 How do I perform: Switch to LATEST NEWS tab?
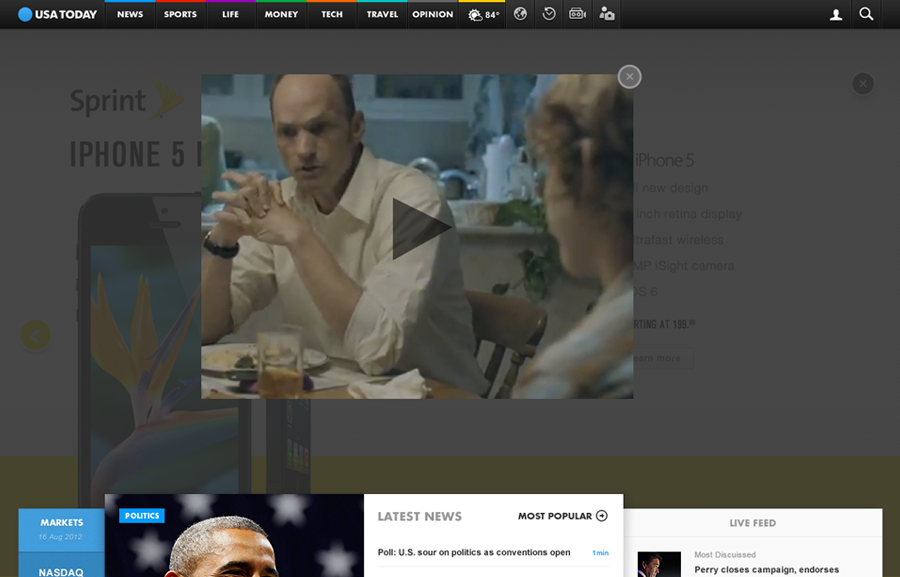coord(420,516)
